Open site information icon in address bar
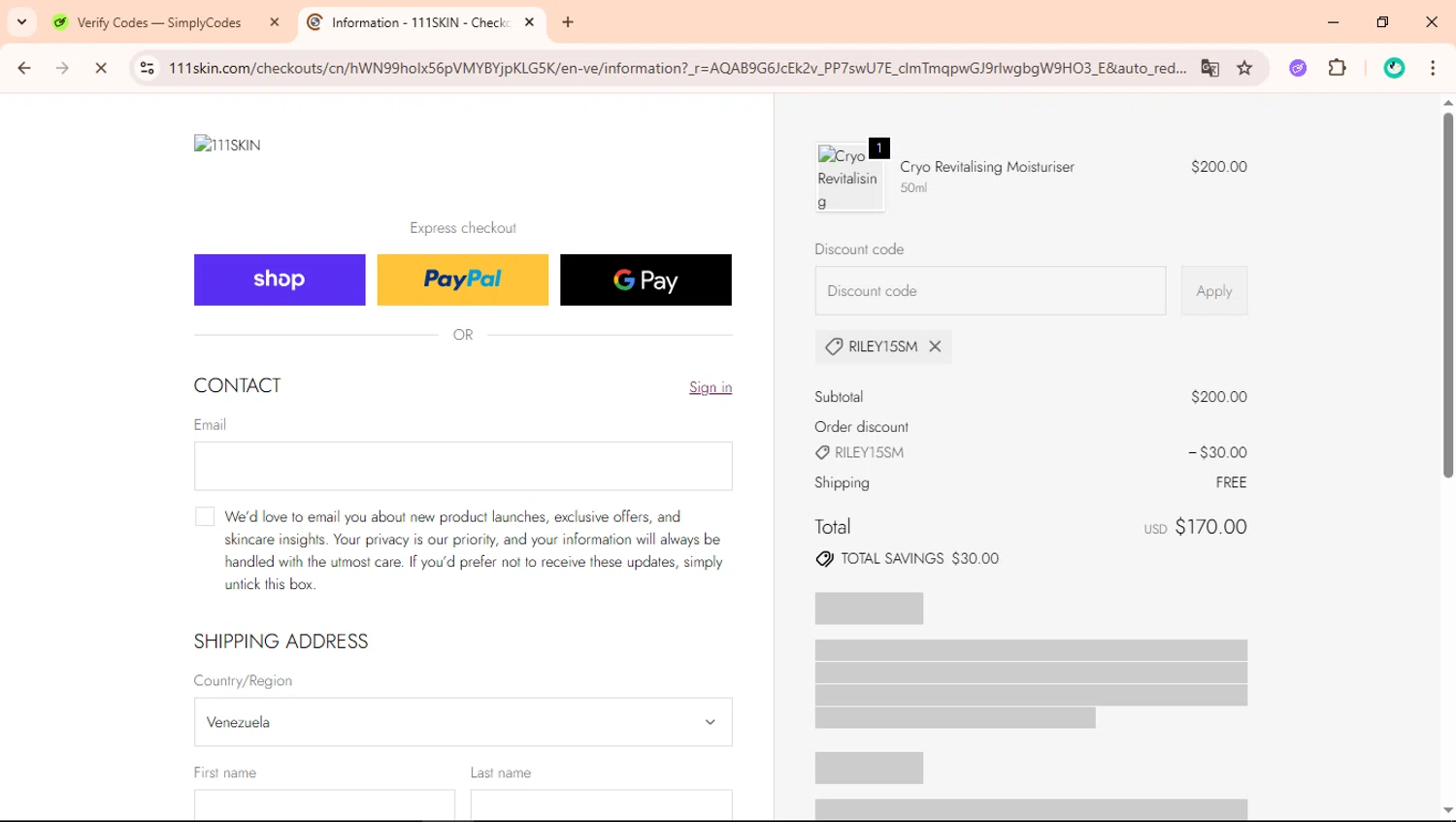 [x=148, y=68]
